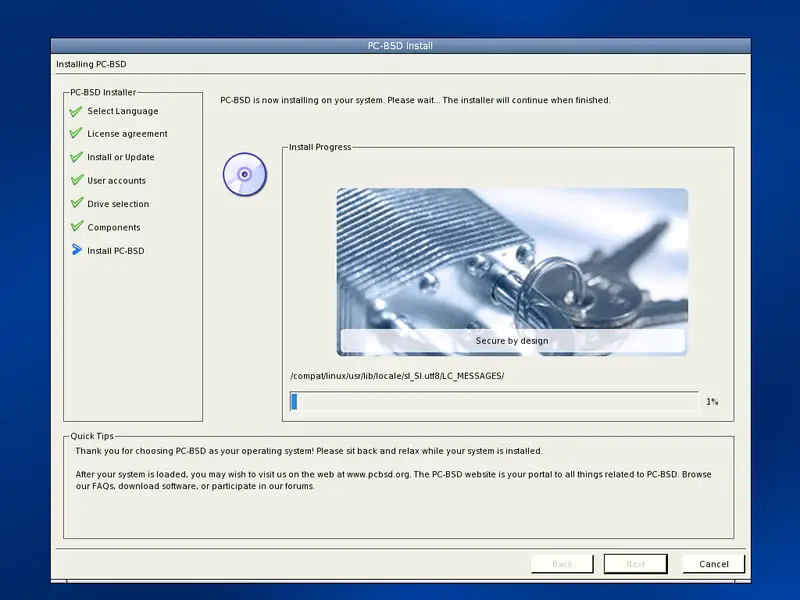Image resolution: width=800 pixels, height=600 pixels.
Task: Click the PC-BSD Installer group label
Action: [x=103, y=92]
